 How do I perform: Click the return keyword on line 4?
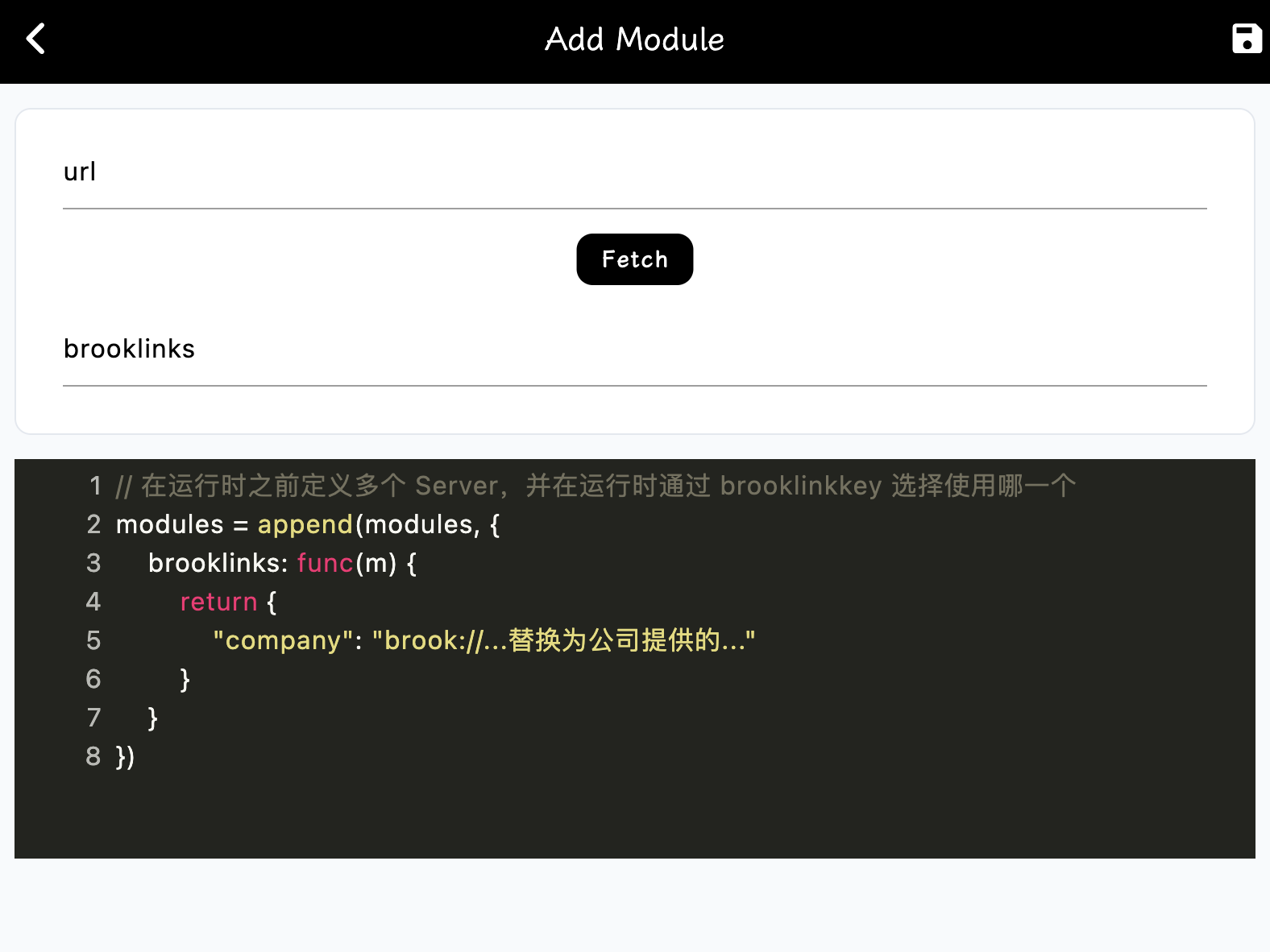[x=218, y=602]
